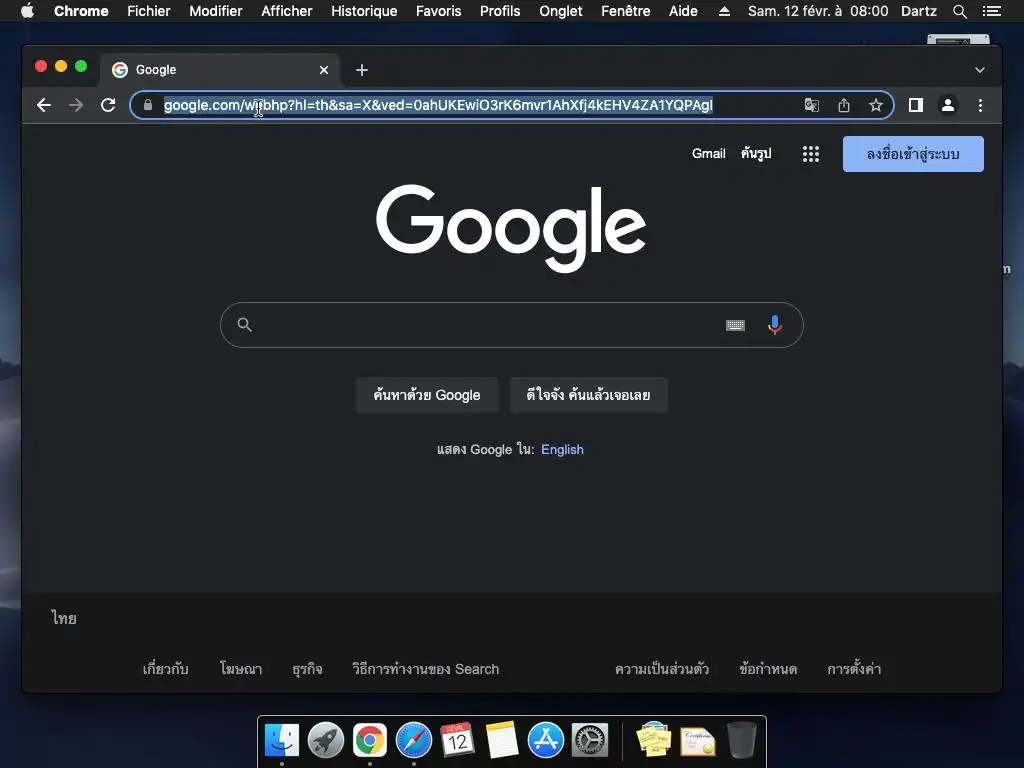Click the ค้นหาด้วย Google search button
The width and height of the screenshot is (1024, 768).
click(426, 395)
